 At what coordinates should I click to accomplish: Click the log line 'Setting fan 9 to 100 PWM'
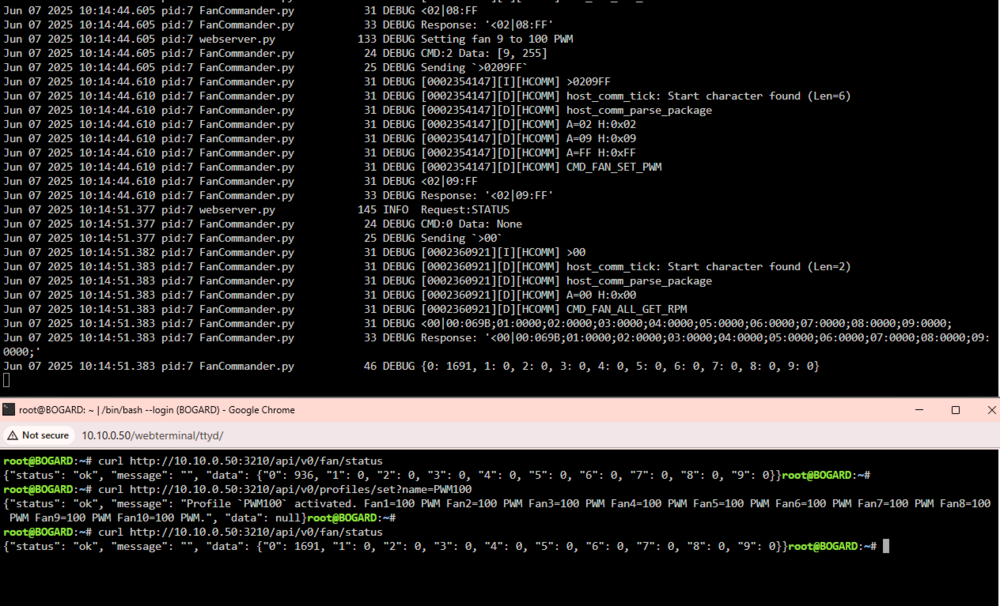point(497,39)
